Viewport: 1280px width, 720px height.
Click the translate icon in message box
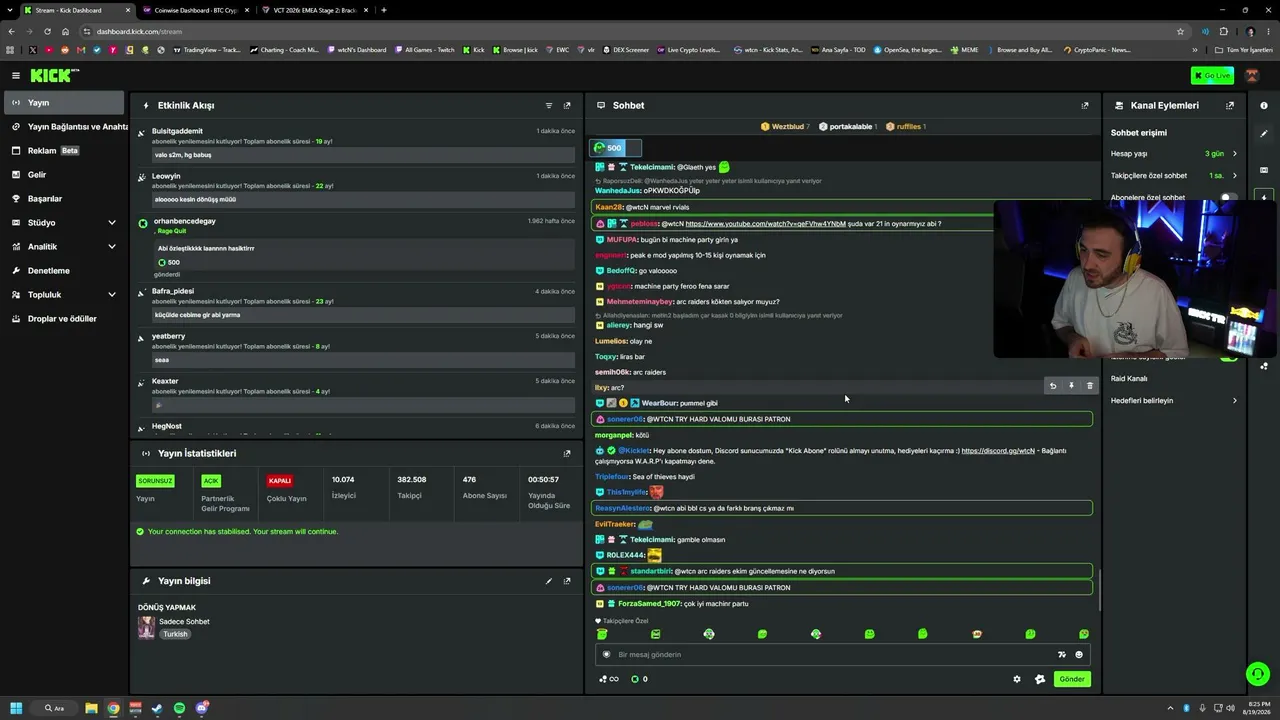1062,655
